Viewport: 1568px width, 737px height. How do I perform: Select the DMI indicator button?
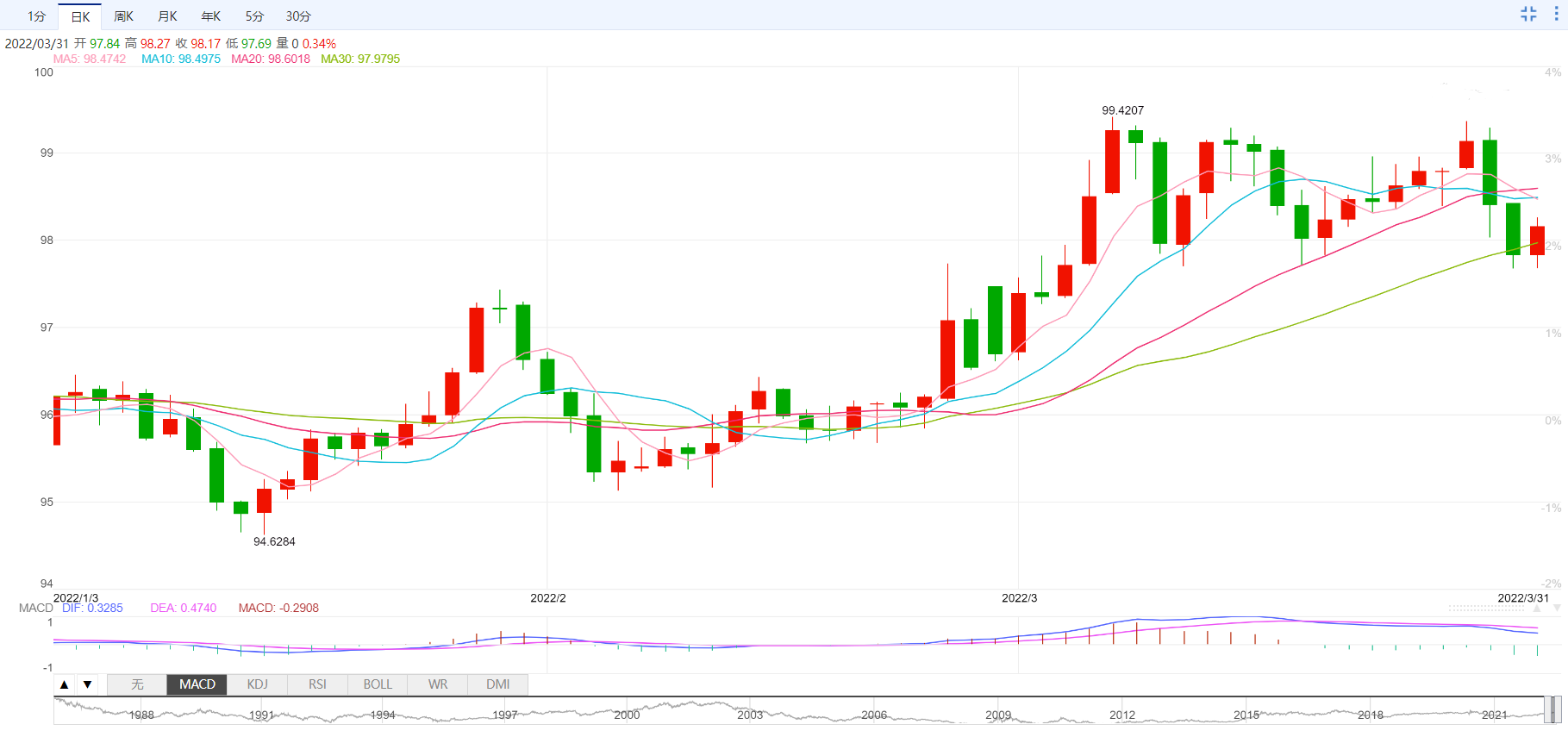click(x=497, y=684)
